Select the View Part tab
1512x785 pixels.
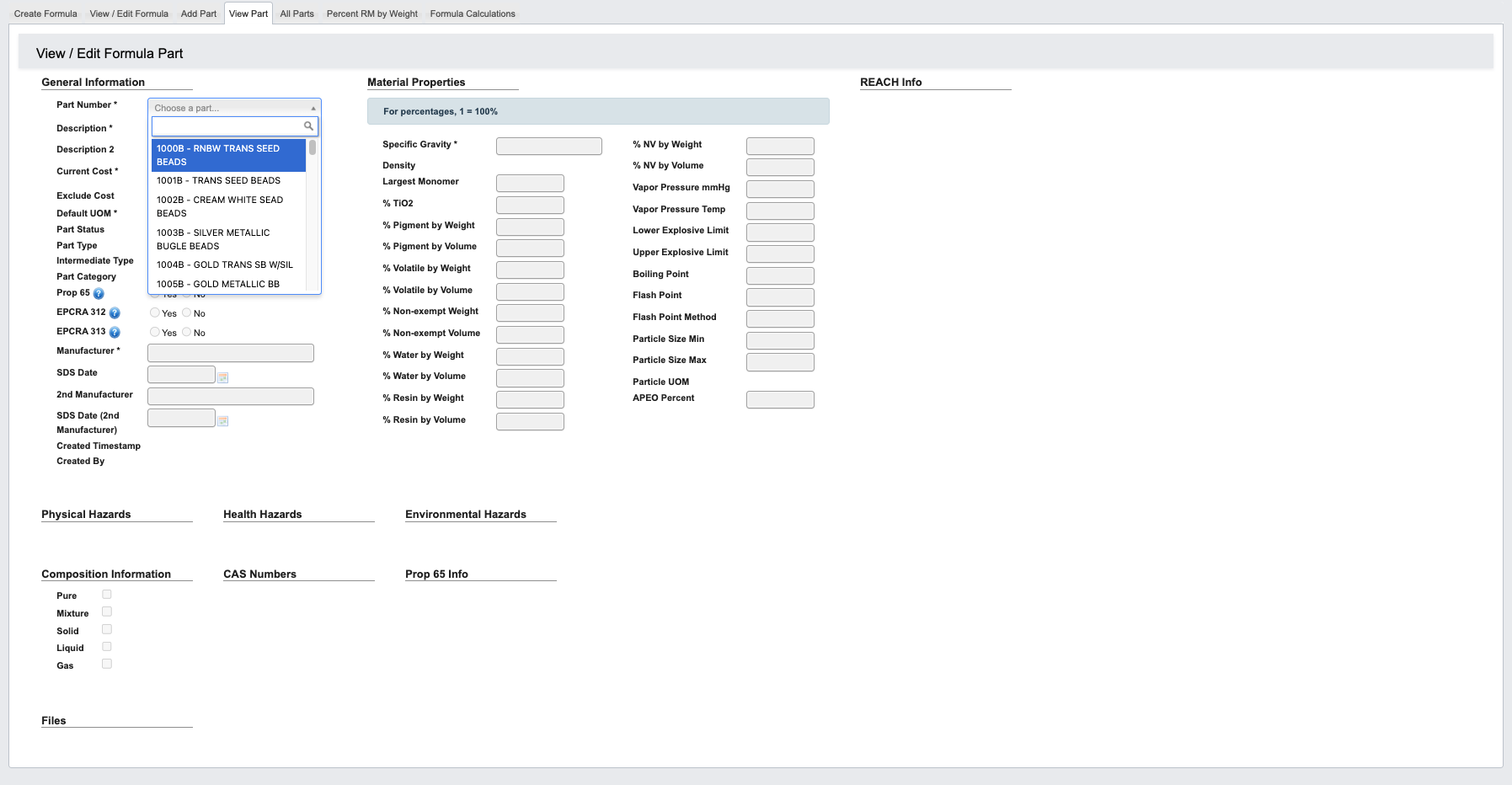(248, 13)
